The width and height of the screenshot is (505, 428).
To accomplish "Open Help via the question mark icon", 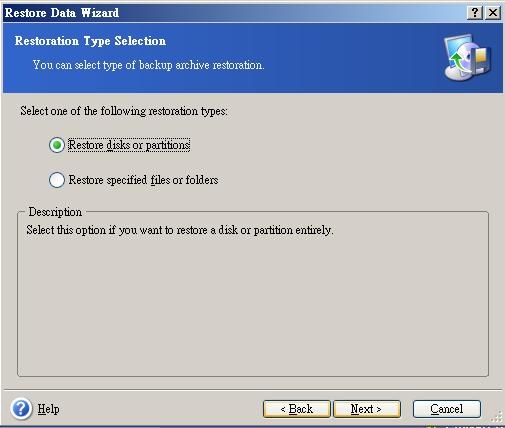I will tap(21, 409).
